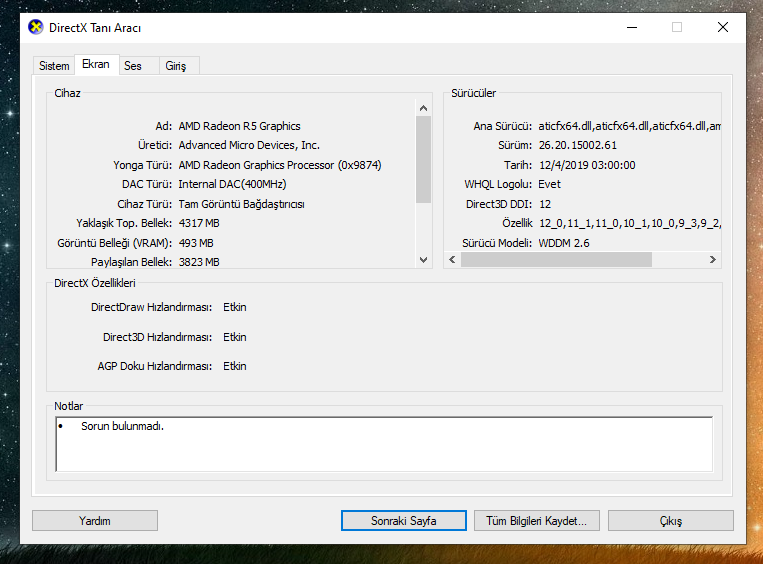The width and height of the screenshot is (763, 564).
Task: Click inside the Notlar text box
Action: (384, 444)
